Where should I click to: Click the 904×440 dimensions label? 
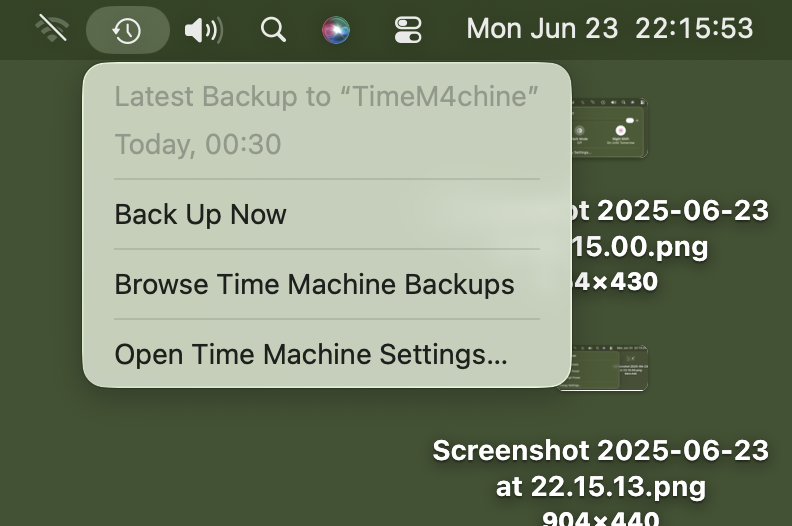click(600, 517)
